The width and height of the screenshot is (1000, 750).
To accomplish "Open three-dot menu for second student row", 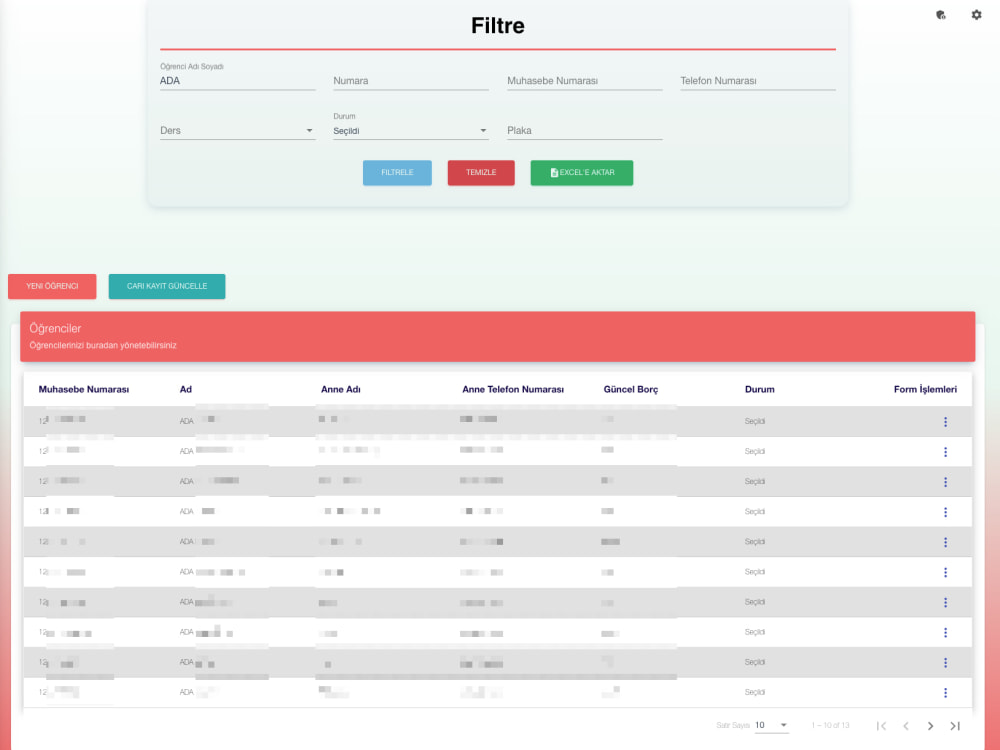I will (945, 452).
